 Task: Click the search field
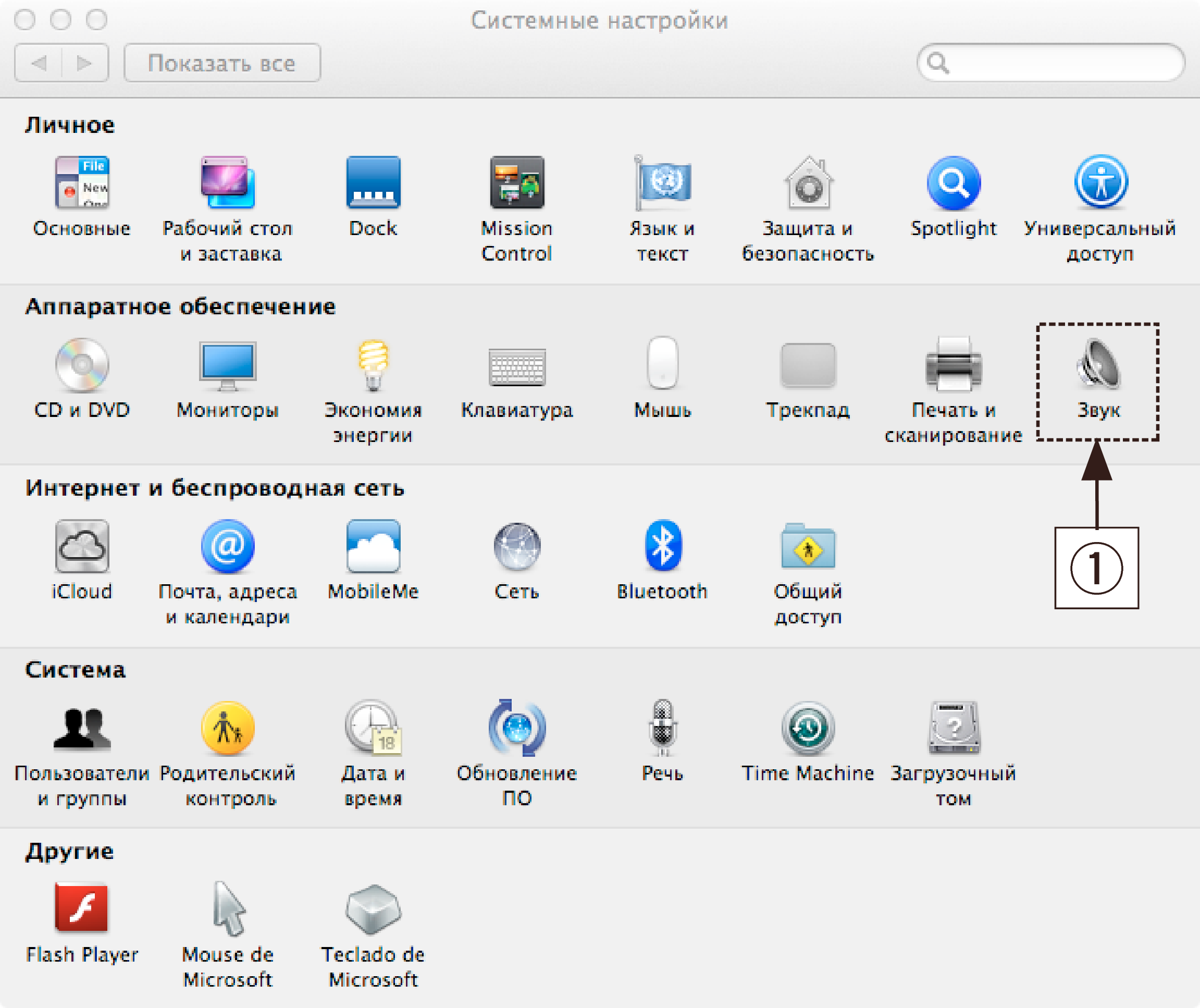point(1063,63)
